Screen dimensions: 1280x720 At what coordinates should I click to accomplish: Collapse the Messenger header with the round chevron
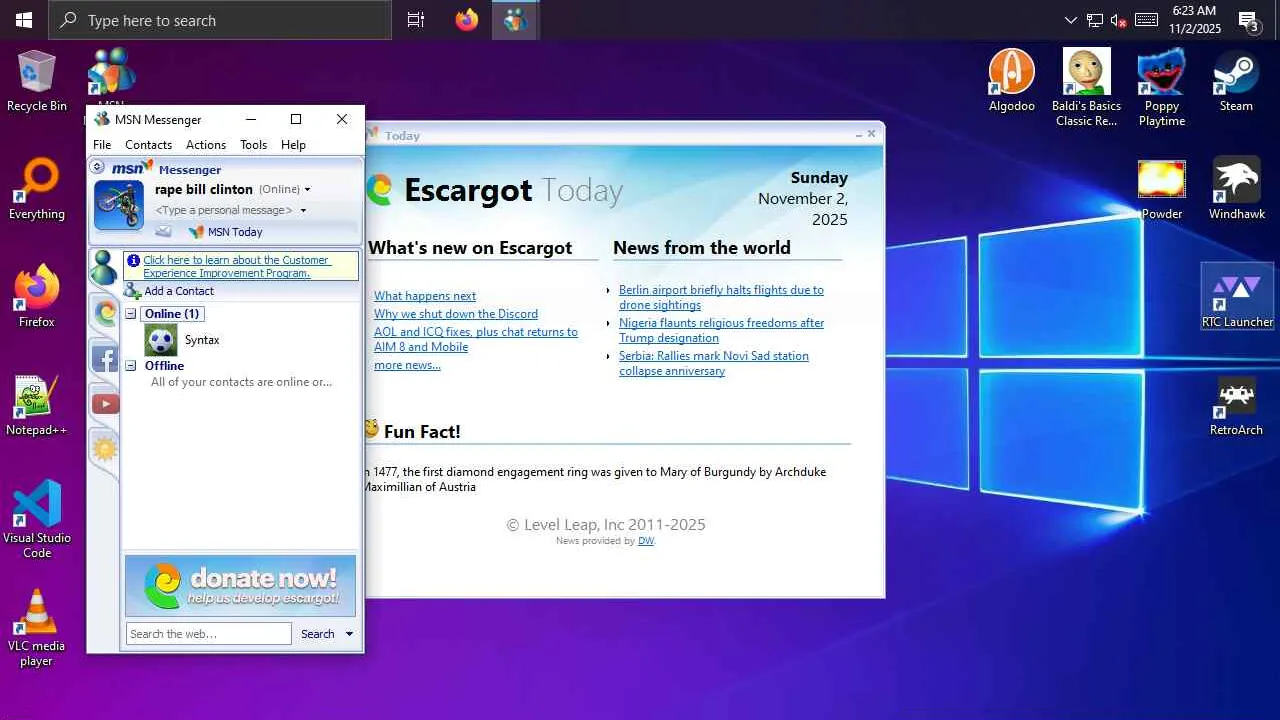pos(98,167)
